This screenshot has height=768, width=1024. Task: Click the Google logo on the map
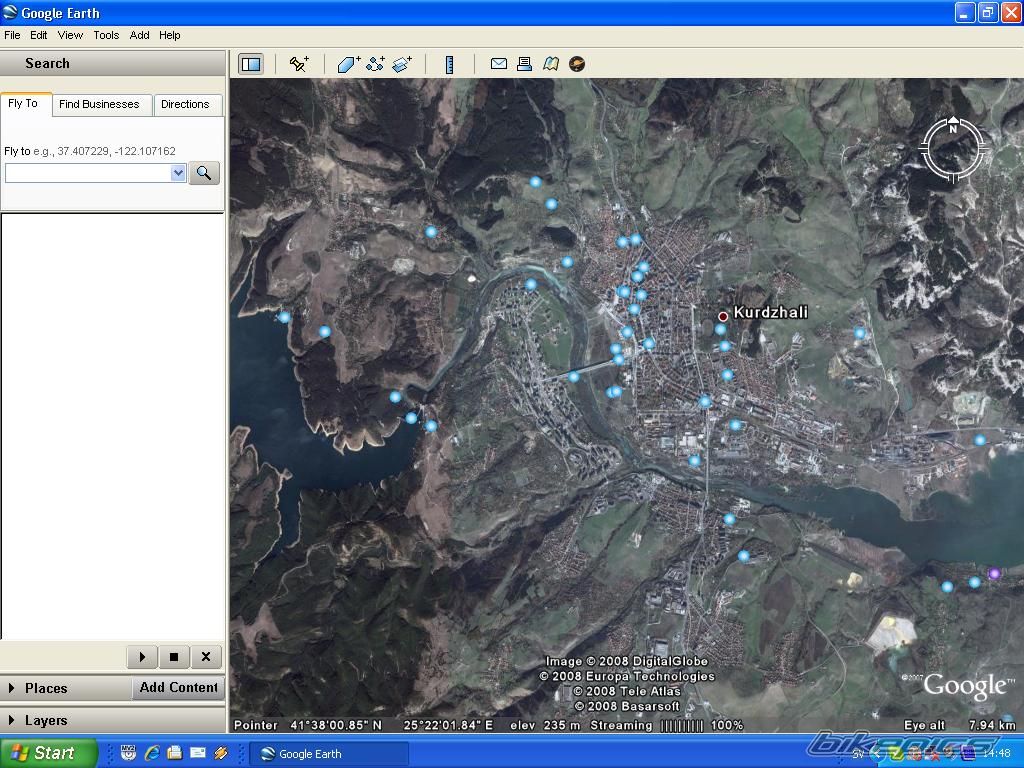[x=967, y=686]
